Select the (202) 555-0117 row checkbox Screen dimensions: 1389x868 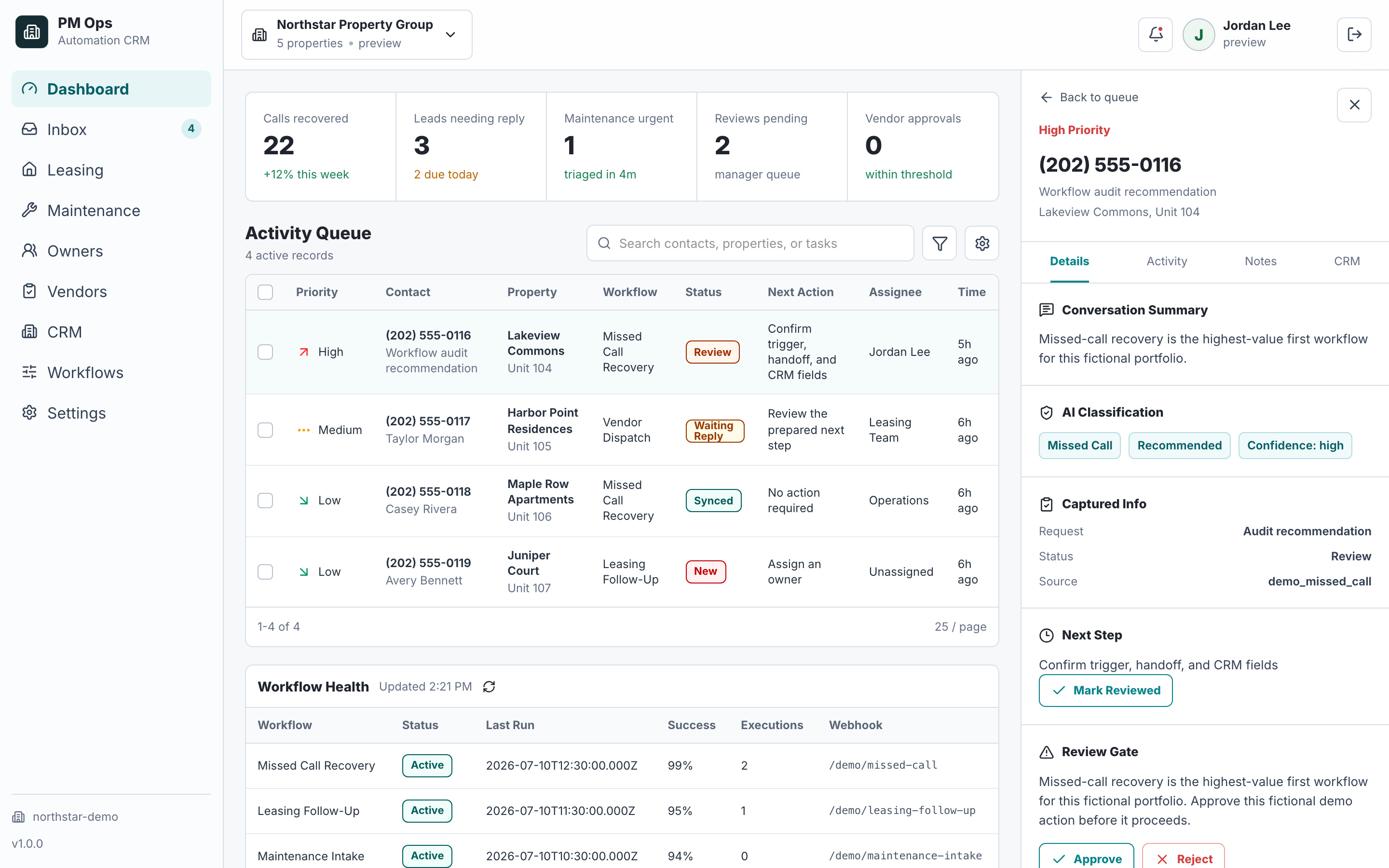click(265, 430)
